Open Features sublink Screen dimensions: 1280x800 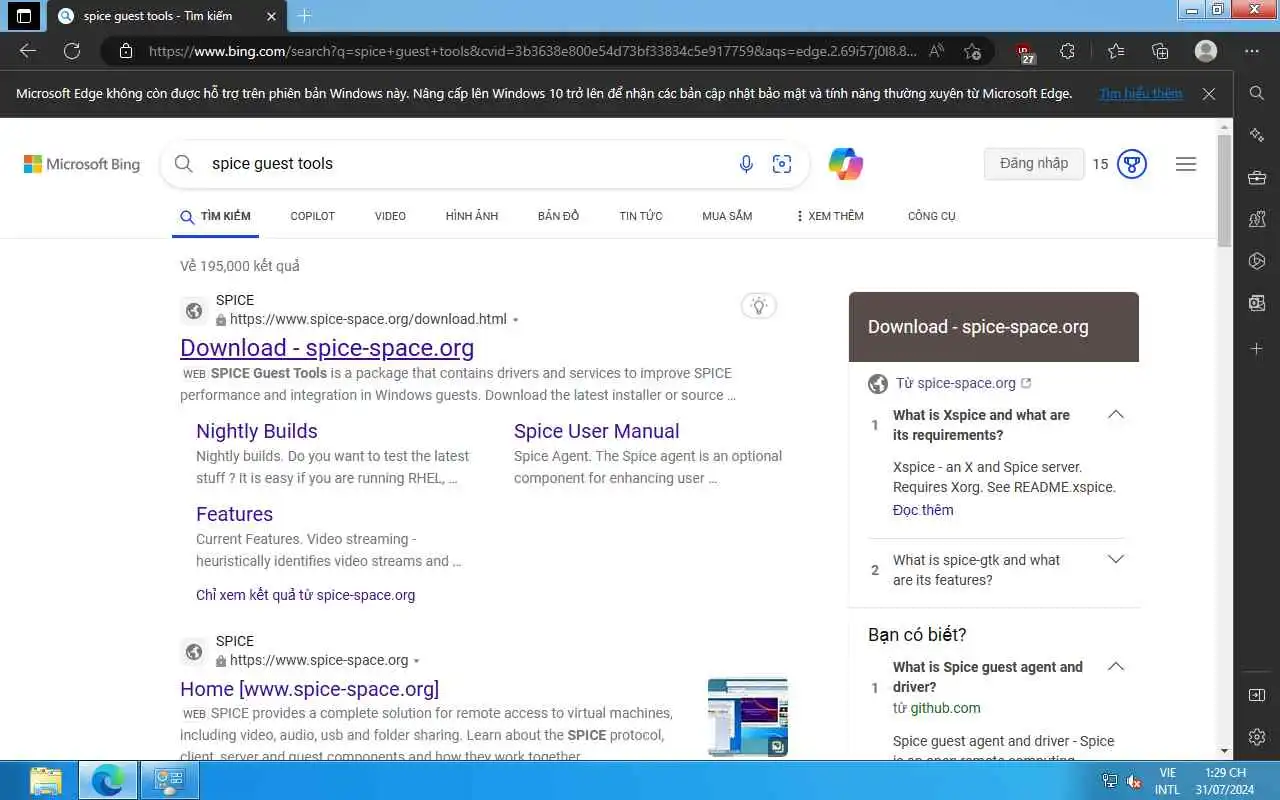click(x=234, y=514)
